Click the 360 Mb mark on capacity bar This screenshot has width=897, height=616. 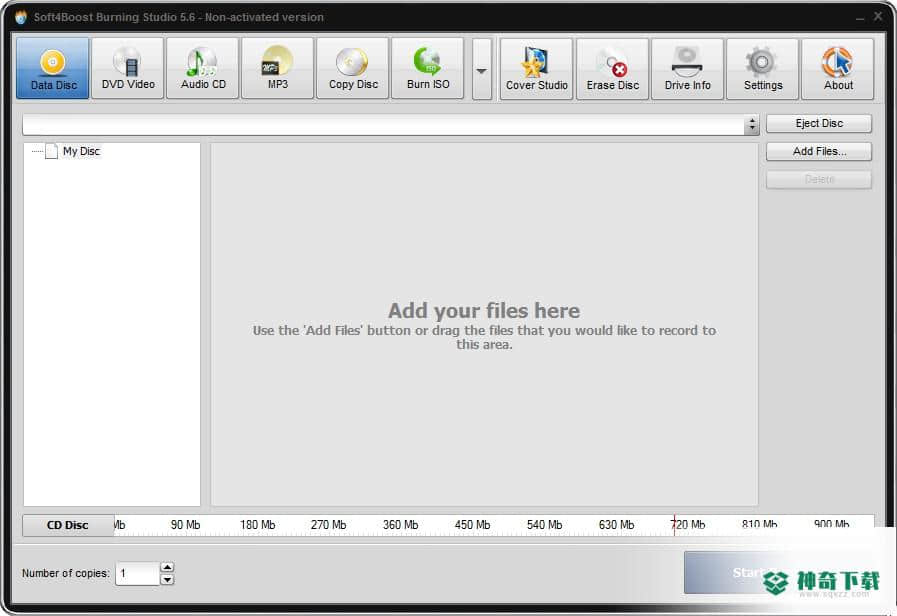point(400,524)
